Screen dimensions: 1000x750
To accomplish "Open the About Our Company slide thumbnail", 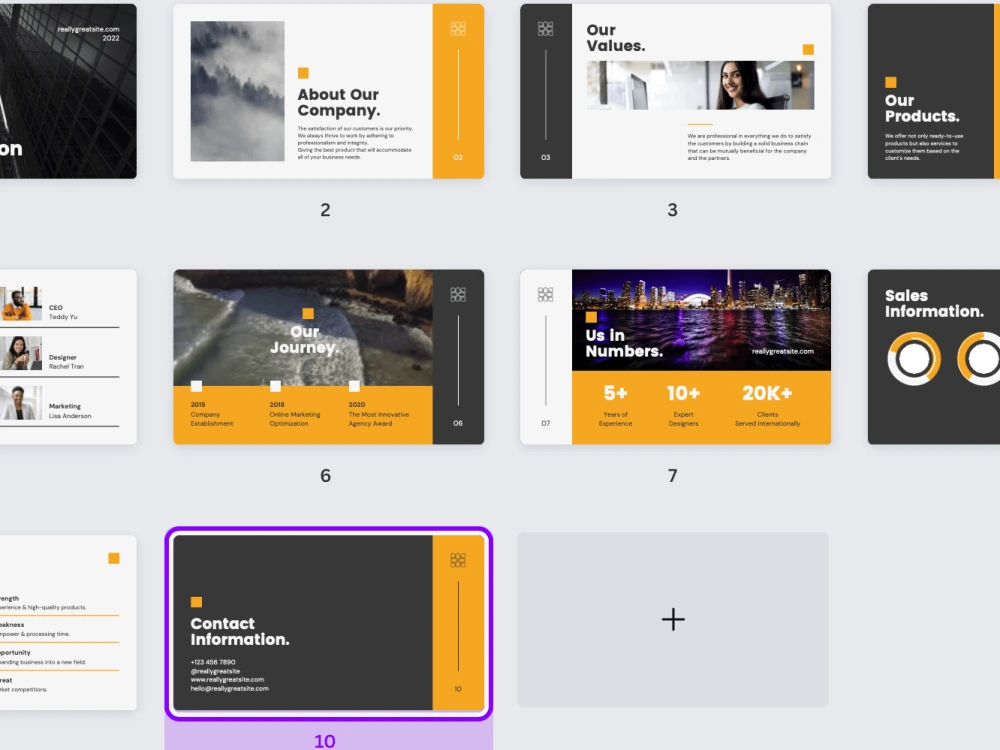I will pyautogui.click(x=325, y=90).
